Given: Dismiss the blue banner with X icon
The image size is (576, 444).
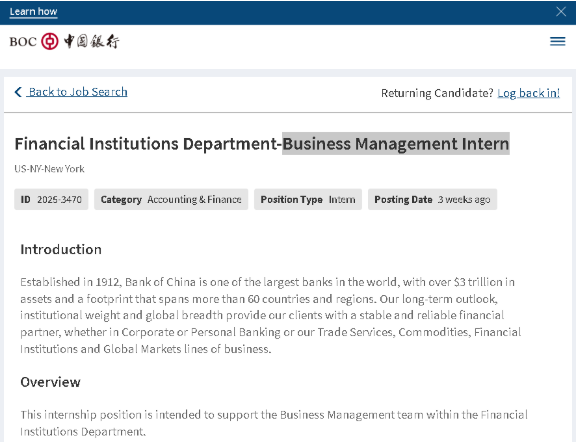Looking at the screenshot, I should [561, 12].
